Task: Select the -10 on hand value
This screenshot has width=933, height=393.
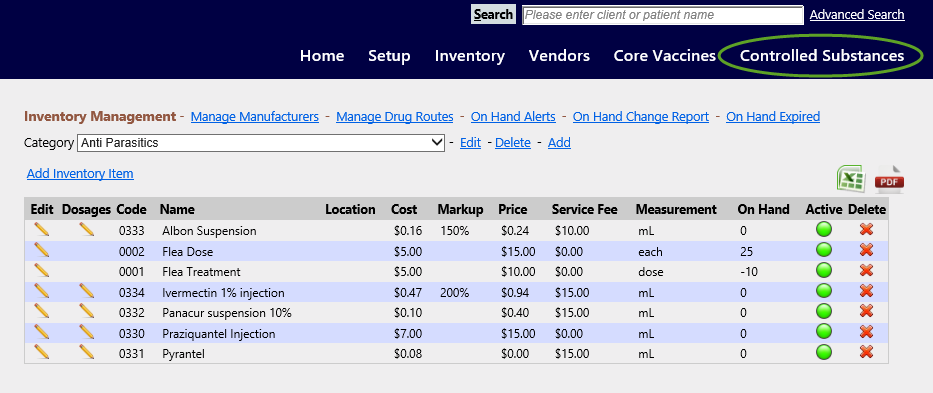Action: [749, 272]
